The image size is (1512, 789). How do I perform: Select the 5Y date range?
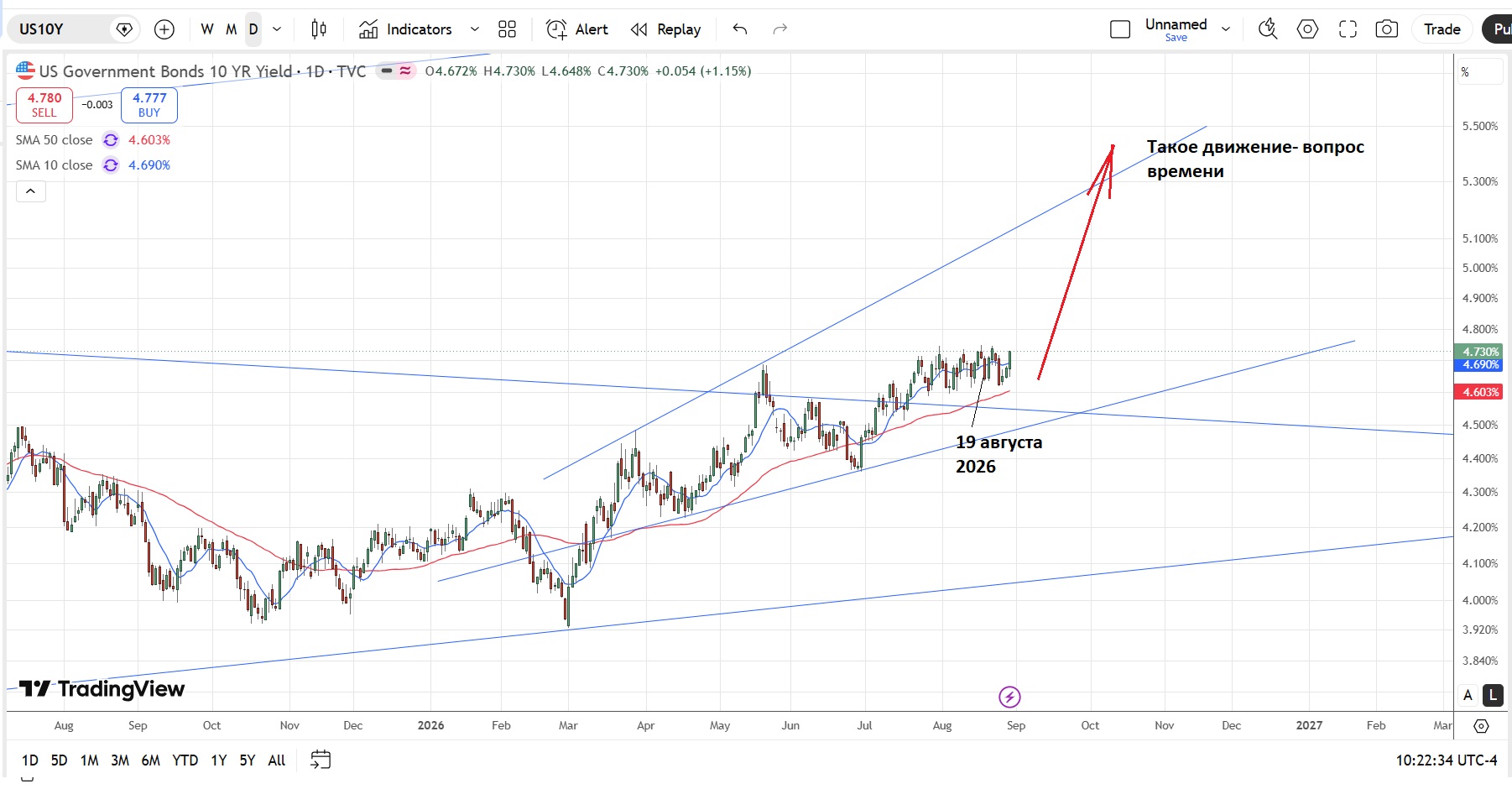248,760
